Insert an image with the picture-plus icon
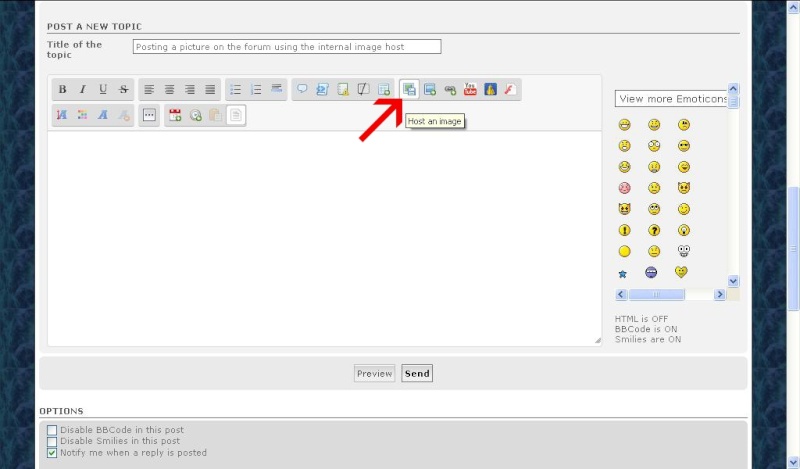Screen dimensions: 800x469 click(430, 89)
